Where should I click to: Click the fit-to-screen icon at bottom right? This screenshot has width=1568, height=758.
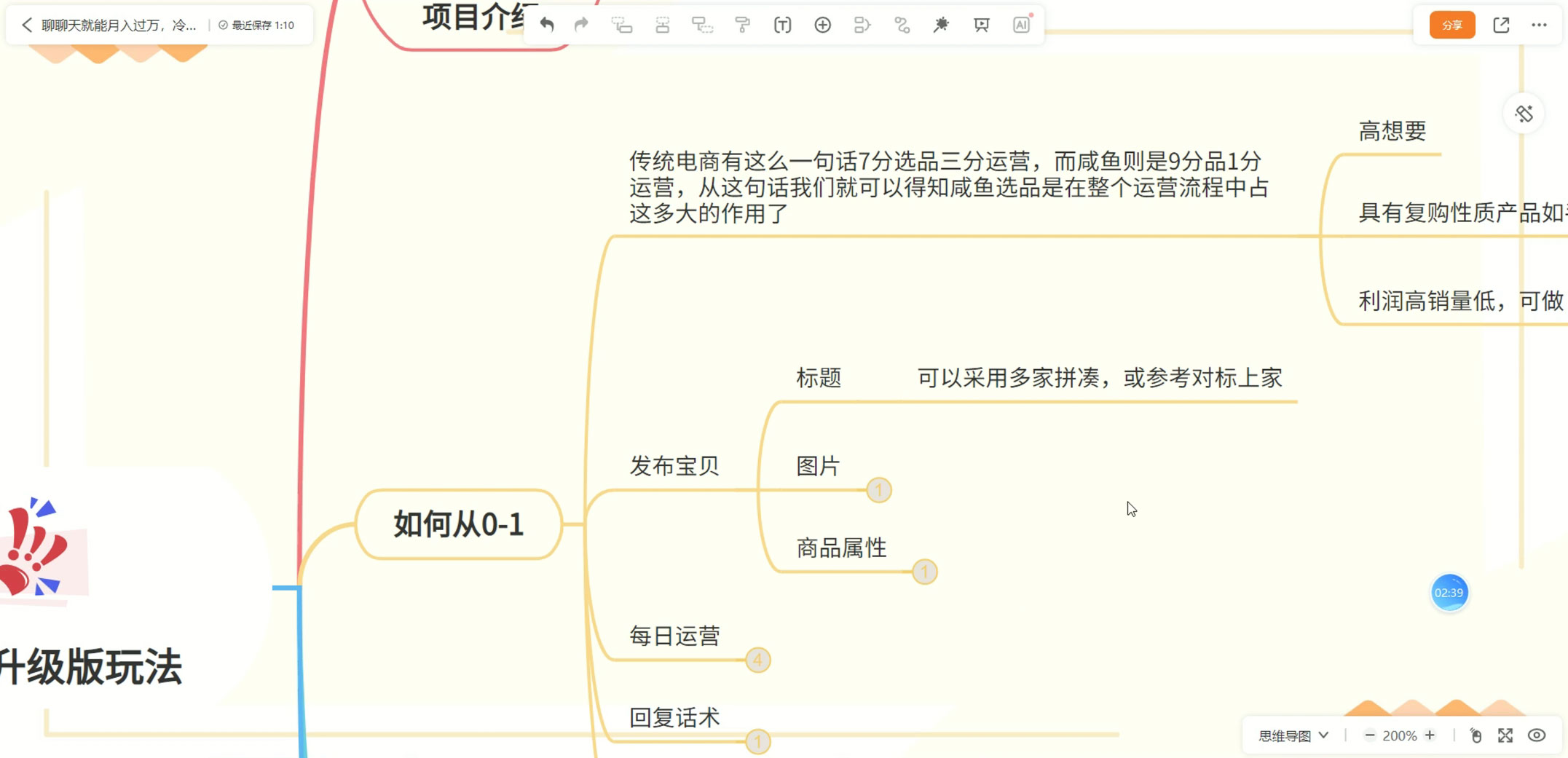click(x=1508, y=735)
